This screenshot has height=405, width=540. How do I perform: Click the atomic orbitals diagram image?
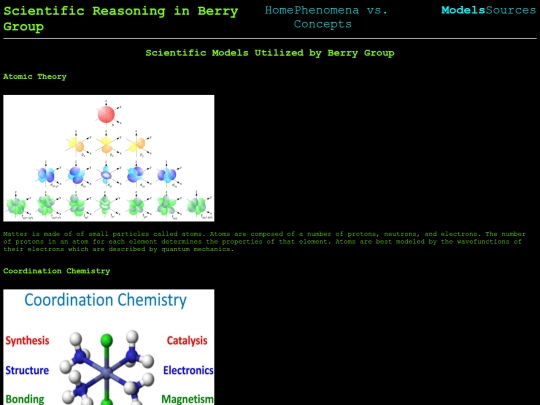109,158
